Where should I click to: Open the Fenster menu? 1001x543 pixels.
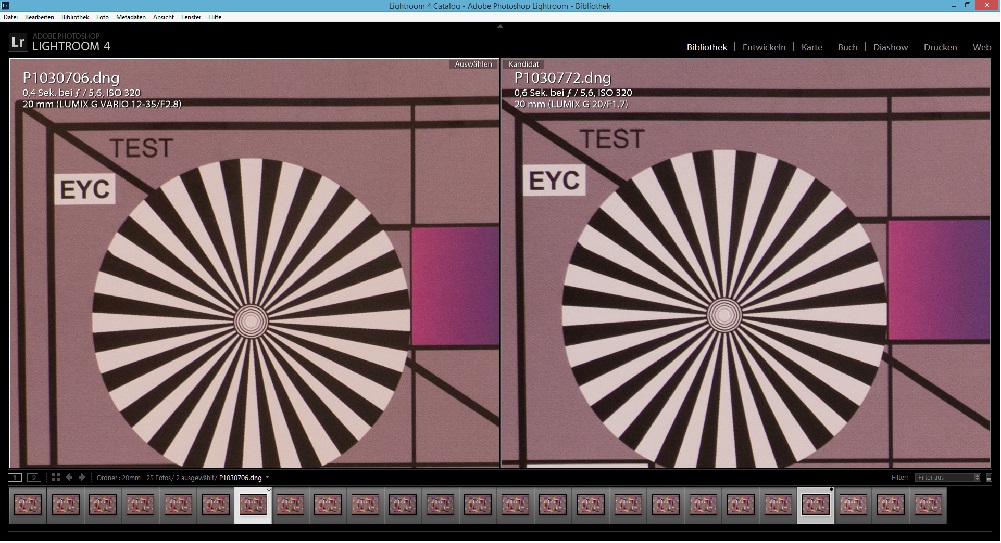click(192, 17)
